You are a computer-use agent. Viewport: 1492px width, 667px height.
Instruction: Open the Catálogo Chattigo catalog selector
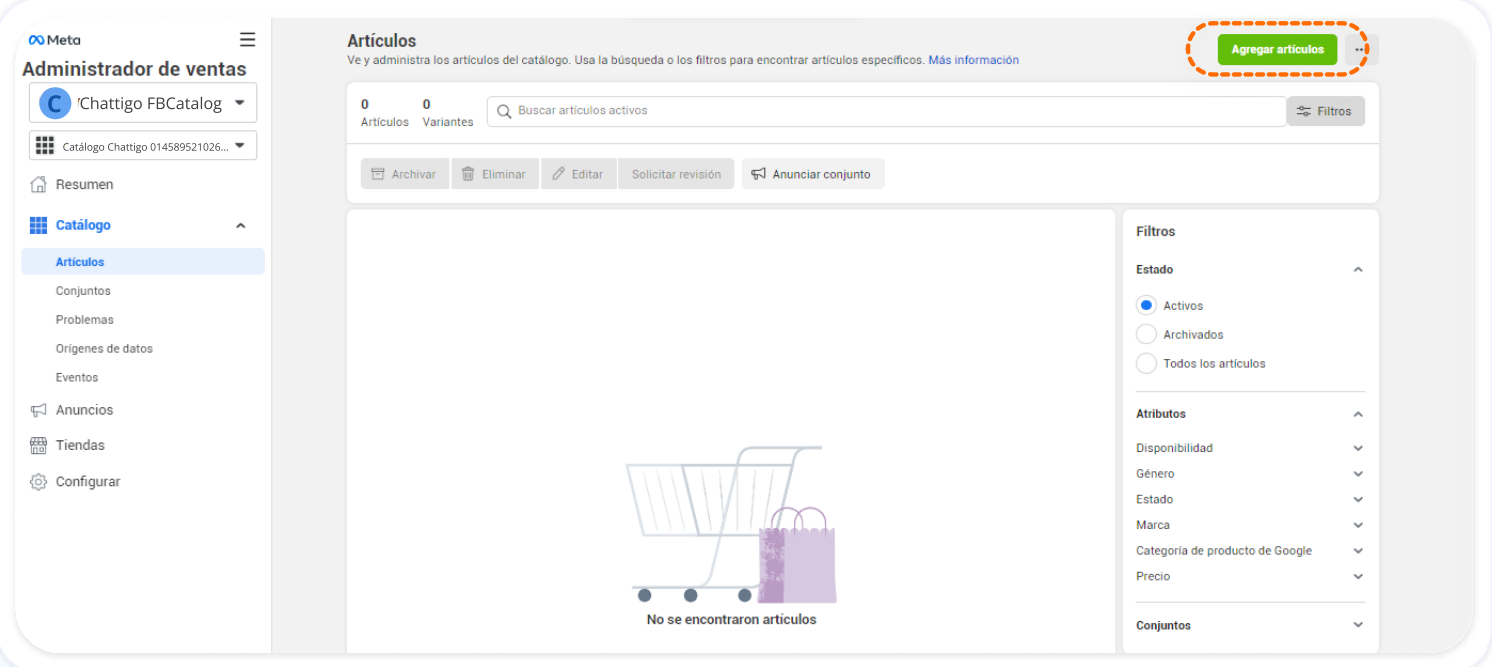coord(143,146)
